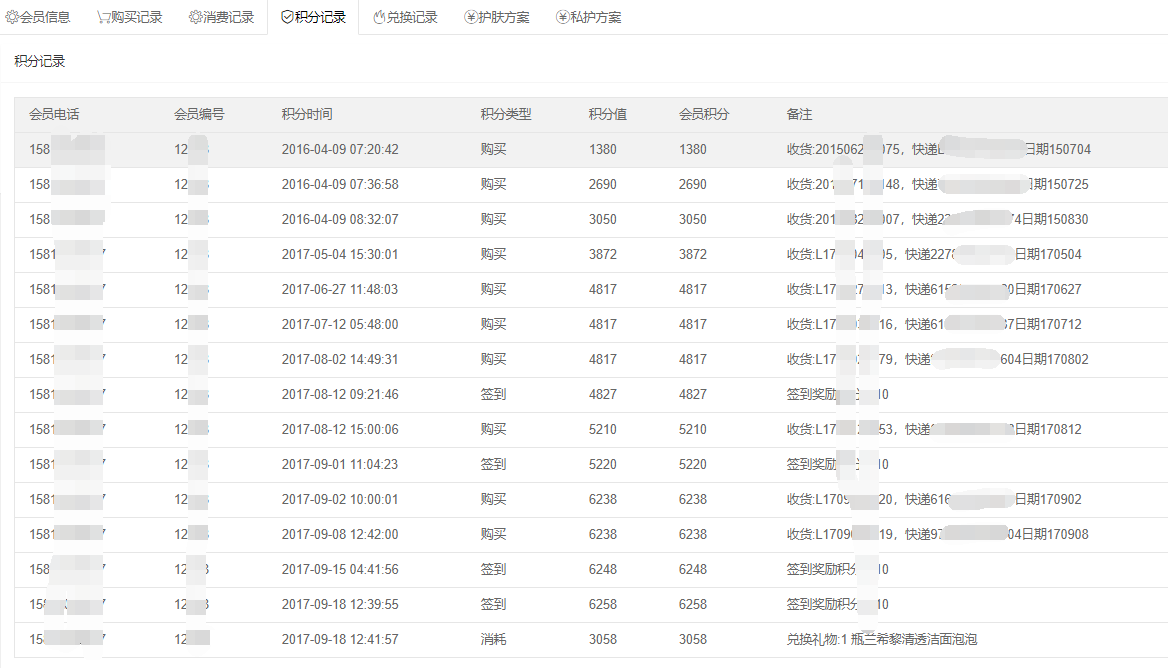The height and width of the screenshot is (668, 1168).
Task: Select the time 2017-06-27 11:48:03
Action: [340, 290]
